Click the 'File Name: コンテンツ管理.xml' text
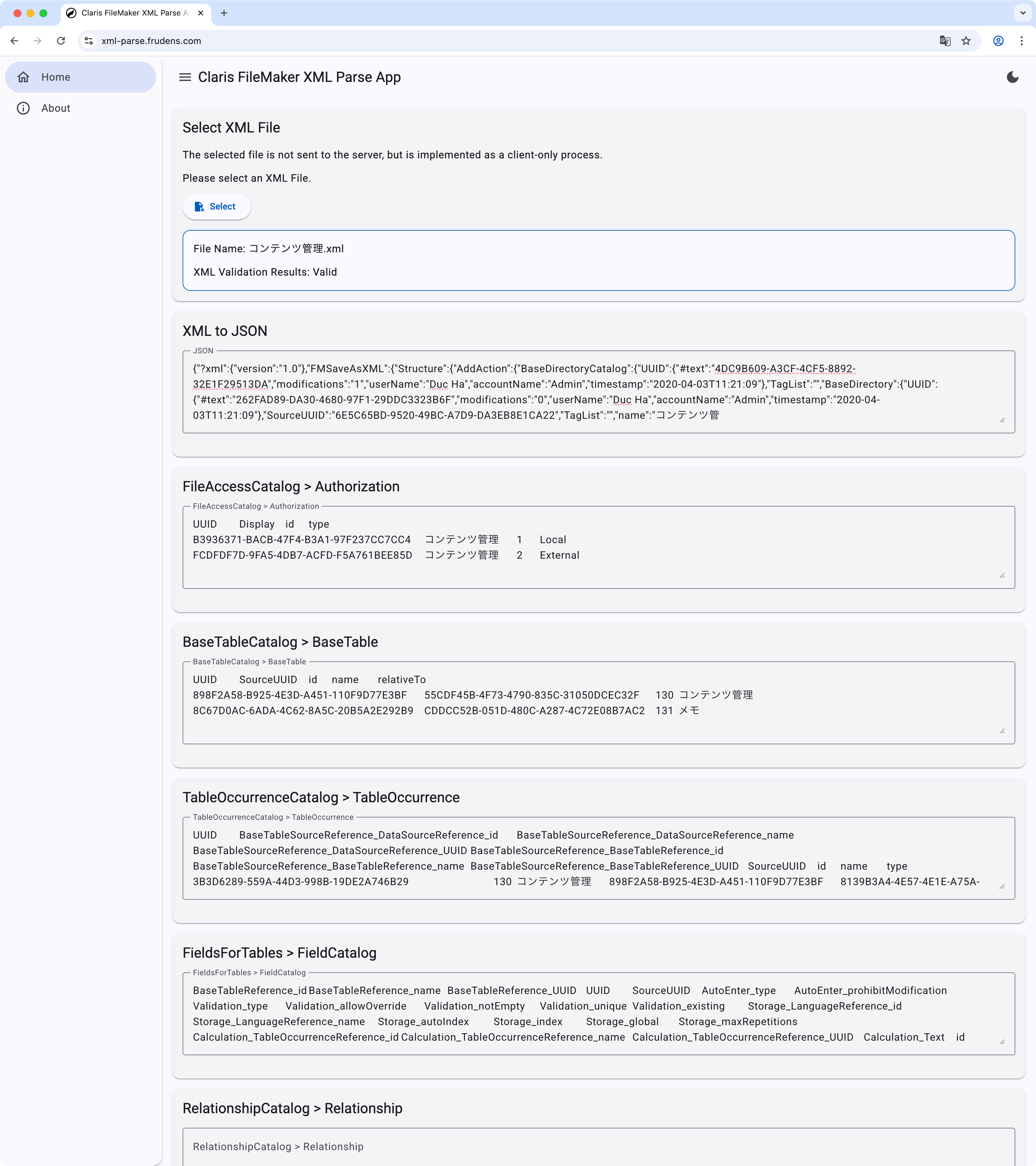 pos(268,249)
